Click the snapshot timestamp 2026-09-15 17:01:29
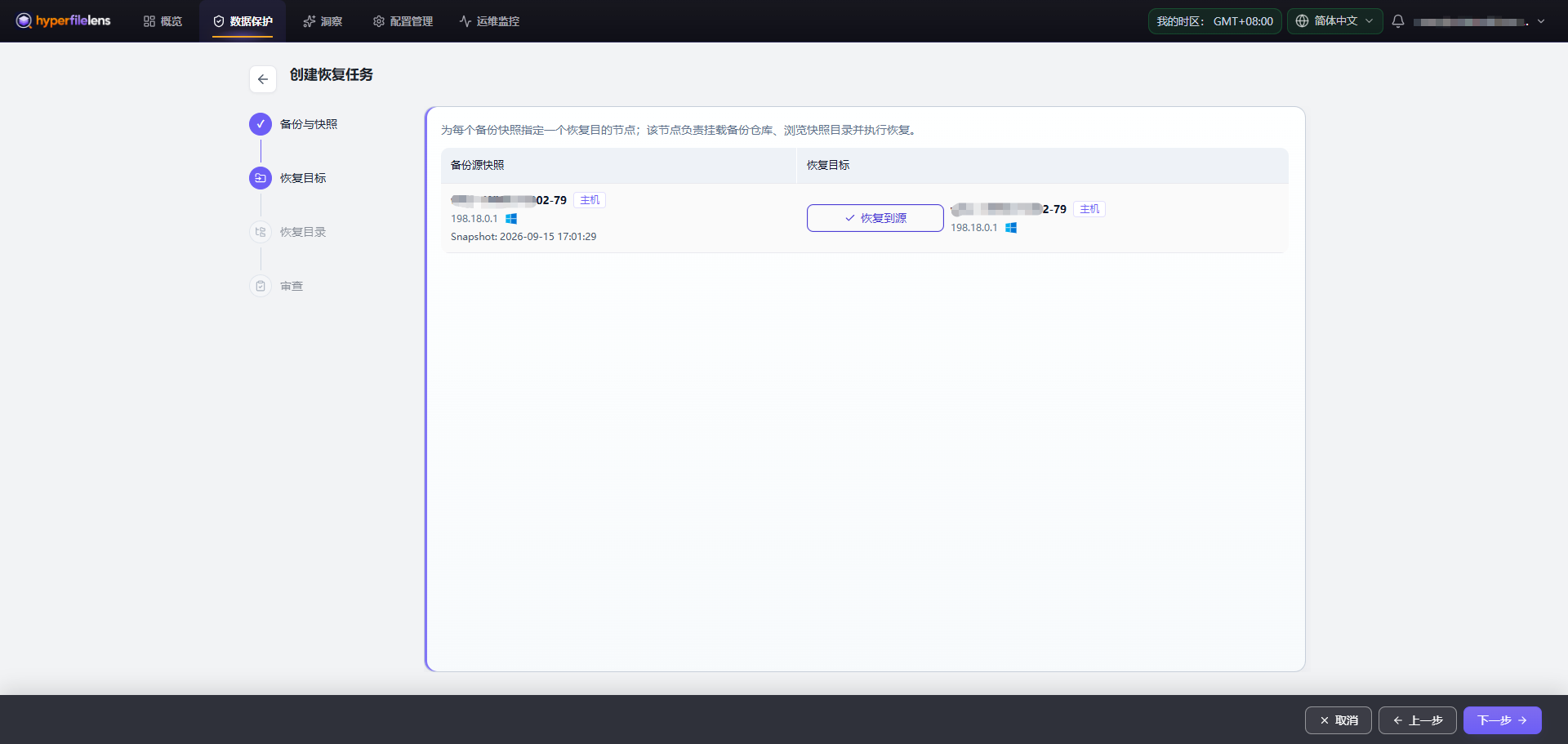This screenshot has height=744, width=1568. [x=548, y=237]
